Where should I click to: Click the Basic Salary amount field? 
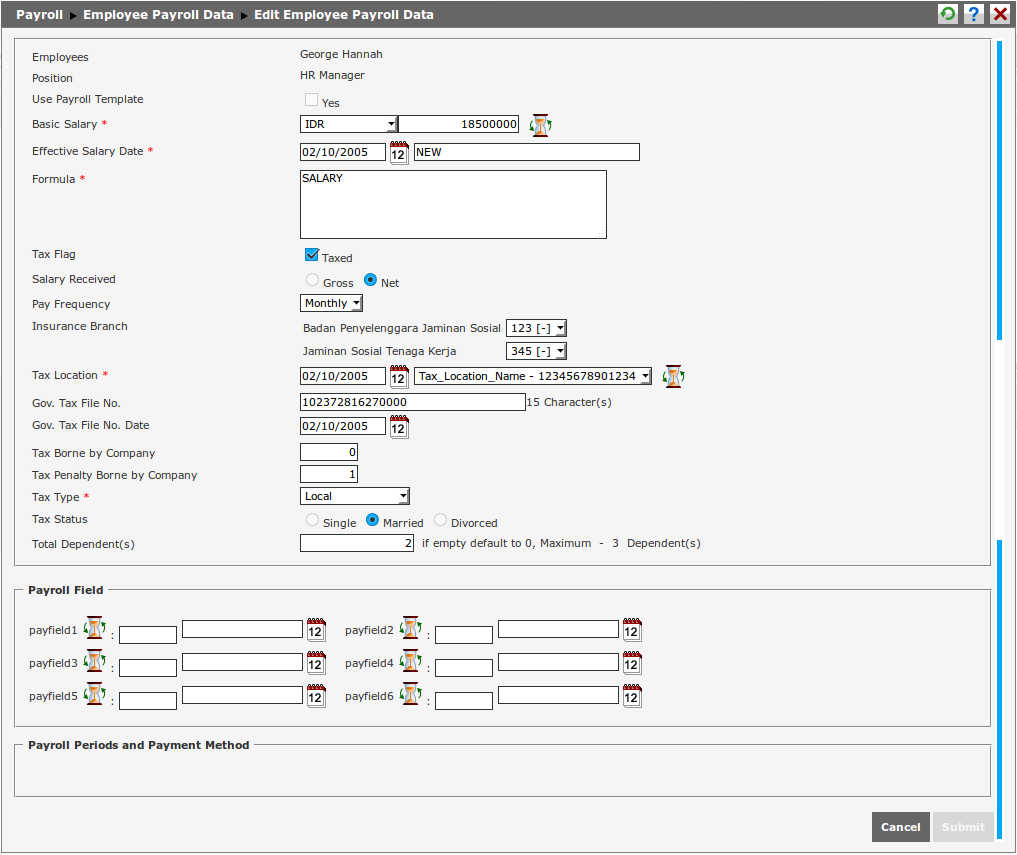pyautogui.click(x=459, y=124)
